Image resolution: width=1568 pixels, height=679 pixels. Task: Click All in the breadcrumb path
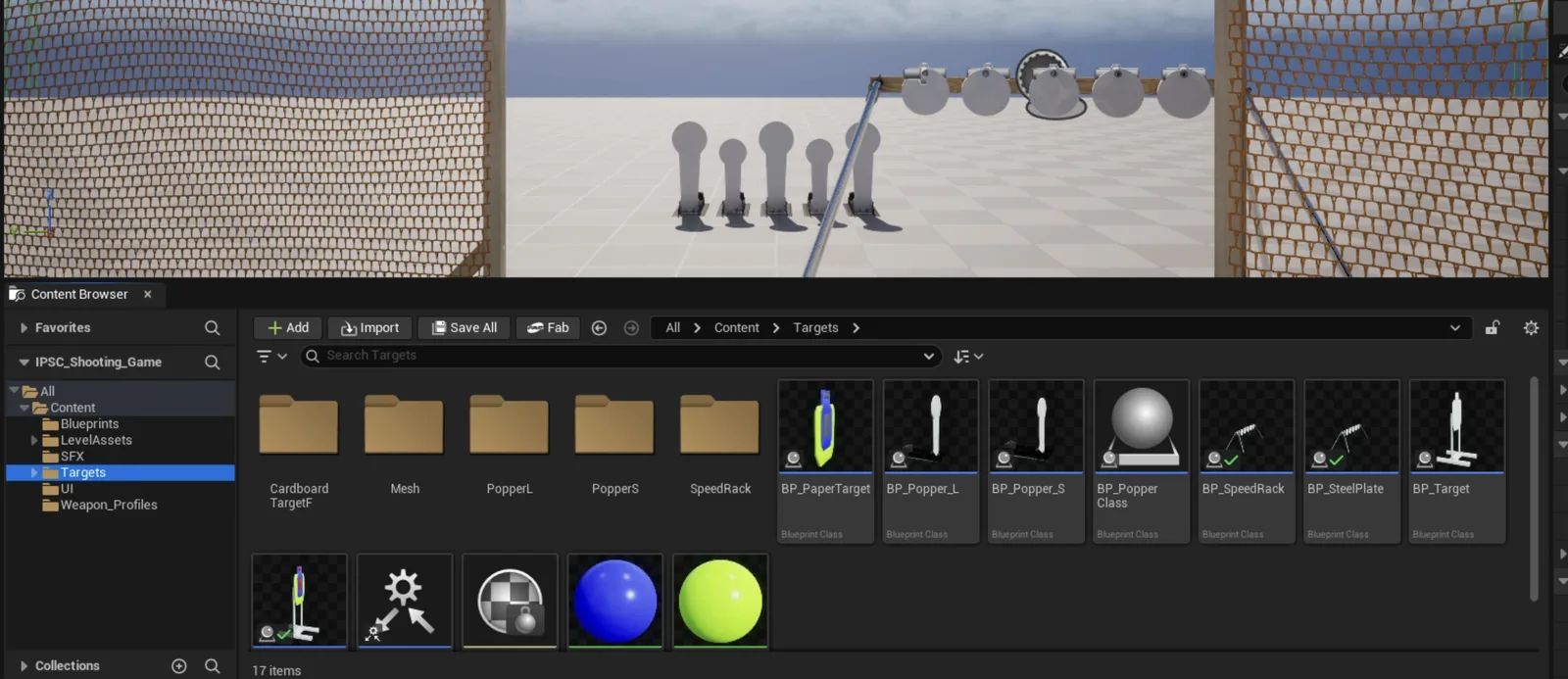[x=672, y=328]
